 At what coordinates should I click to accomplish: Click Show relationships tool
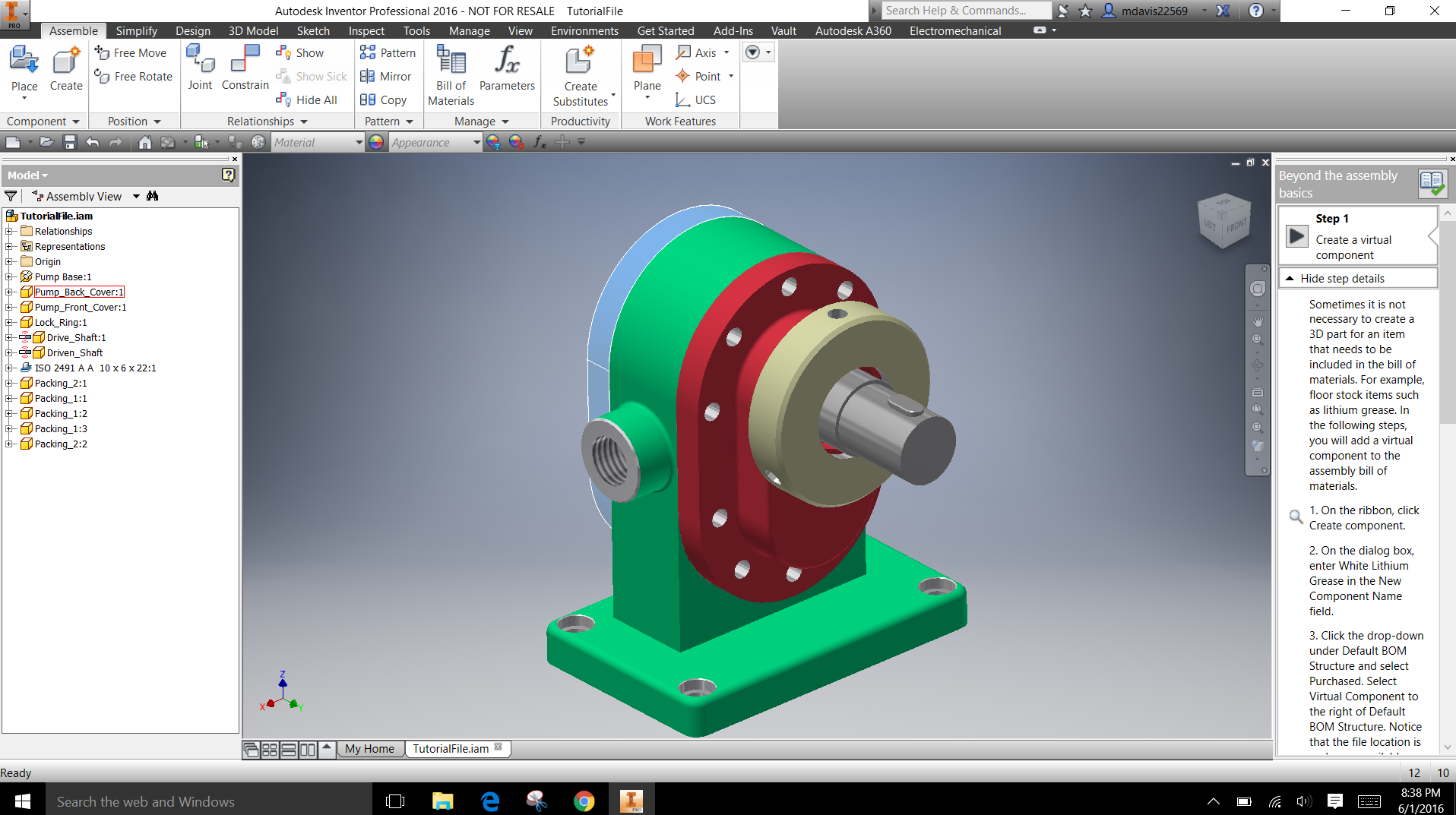pyautogui.click(x=299, y=52)
